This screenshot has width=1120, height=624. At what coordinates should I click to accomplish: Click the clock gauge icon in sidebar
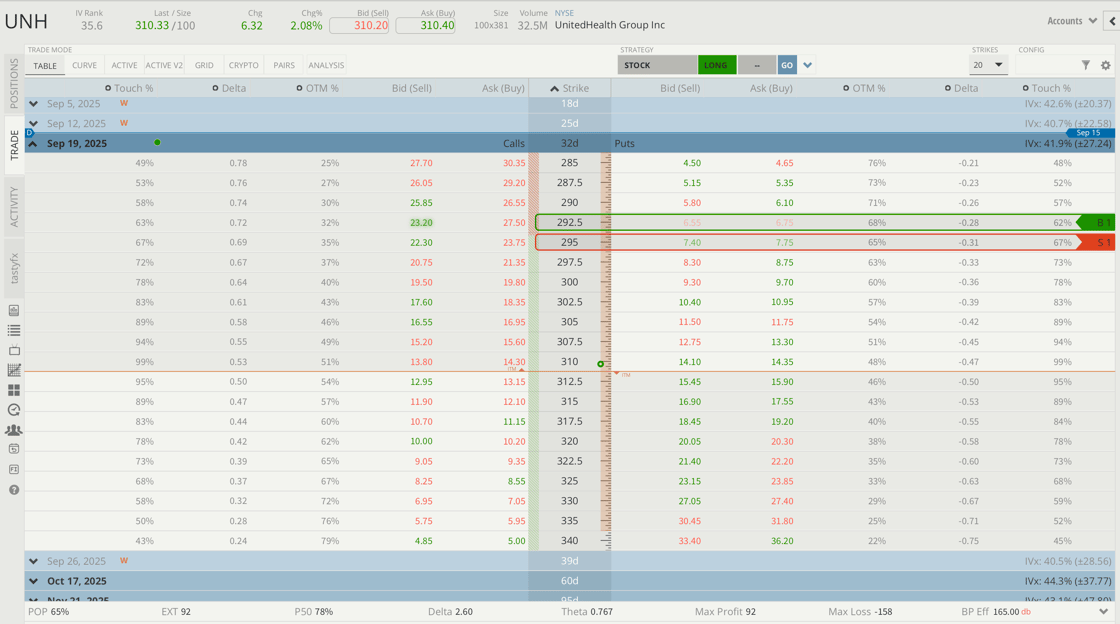point(14,410)
